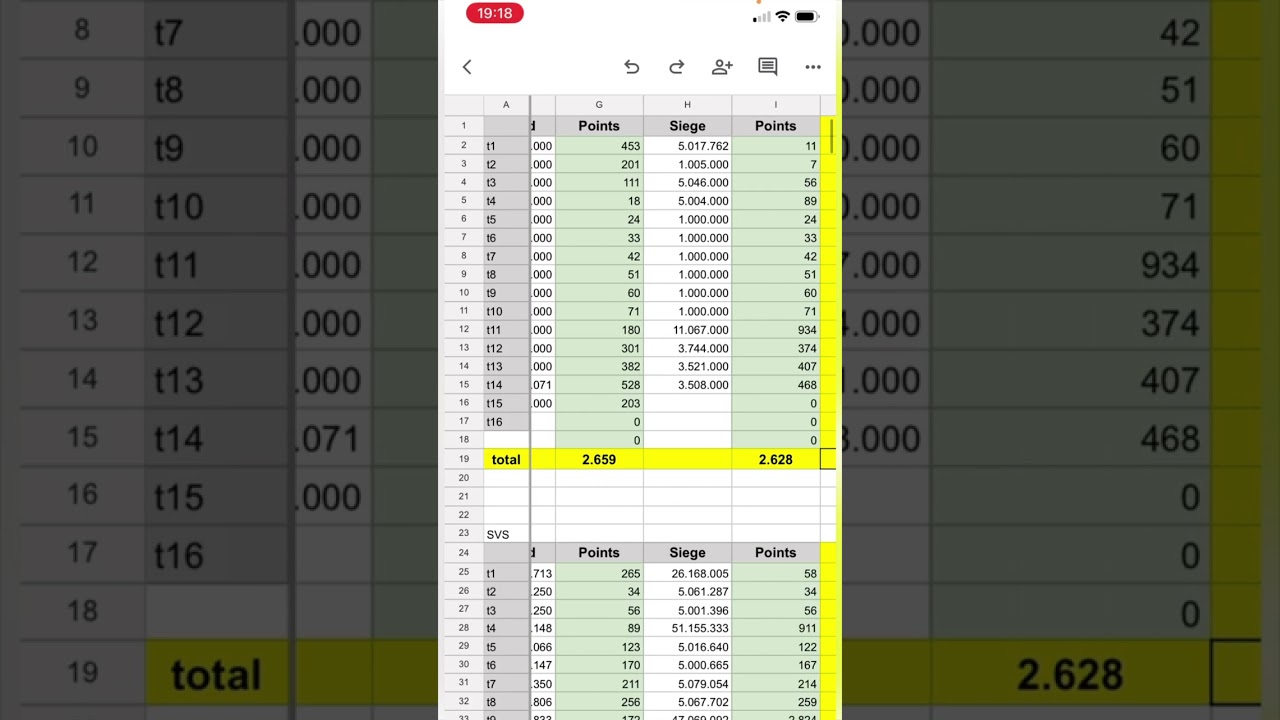
Task: Select the total value 2.628
Action: point(776,459)
